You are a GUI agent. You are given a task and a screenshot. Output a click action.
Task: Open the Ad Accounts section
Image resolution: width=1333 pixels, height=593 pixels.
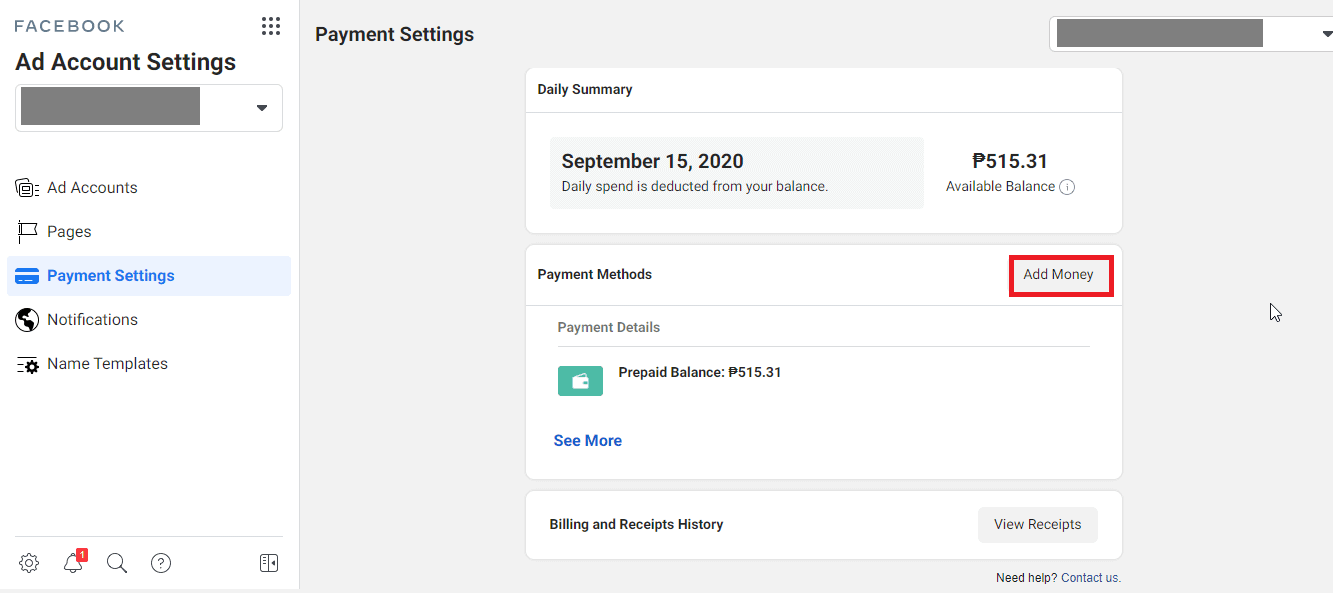tap(26, 187)
